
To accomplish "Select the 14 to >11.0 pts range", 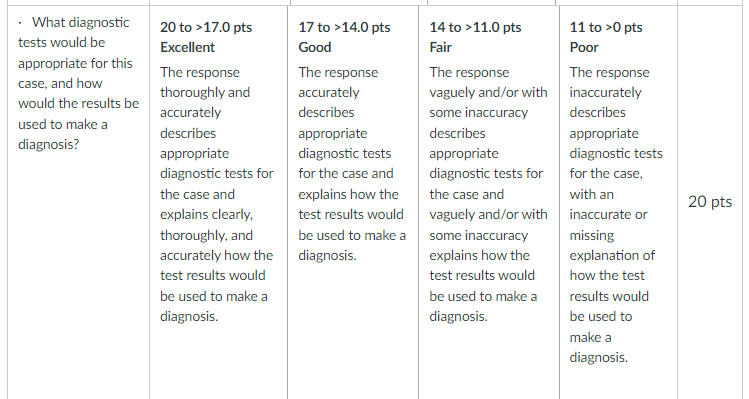I will click(475, 27).
